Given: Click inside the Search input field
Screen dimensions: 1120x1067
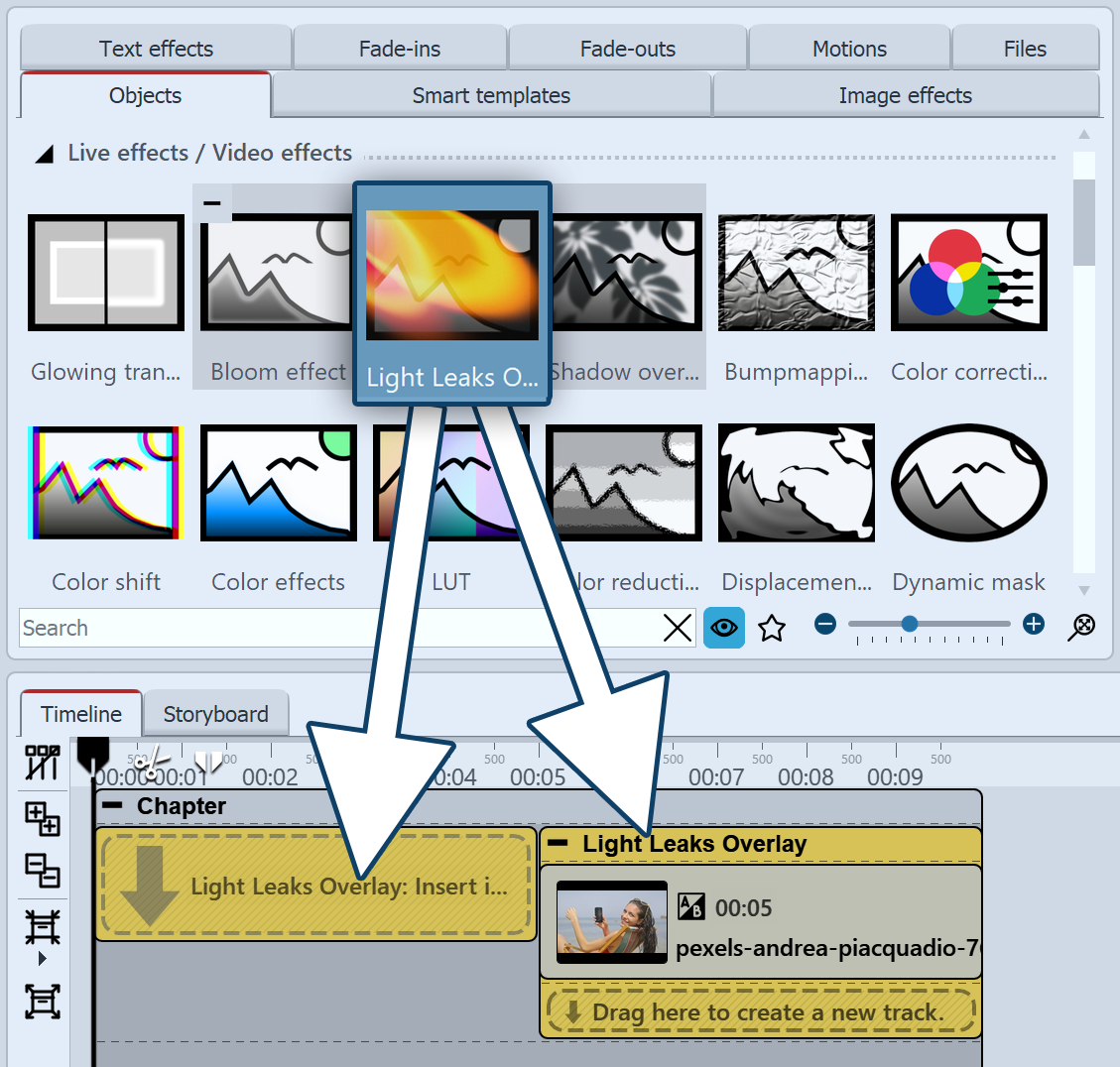Looking at the screenshot, I should [337, 628].
